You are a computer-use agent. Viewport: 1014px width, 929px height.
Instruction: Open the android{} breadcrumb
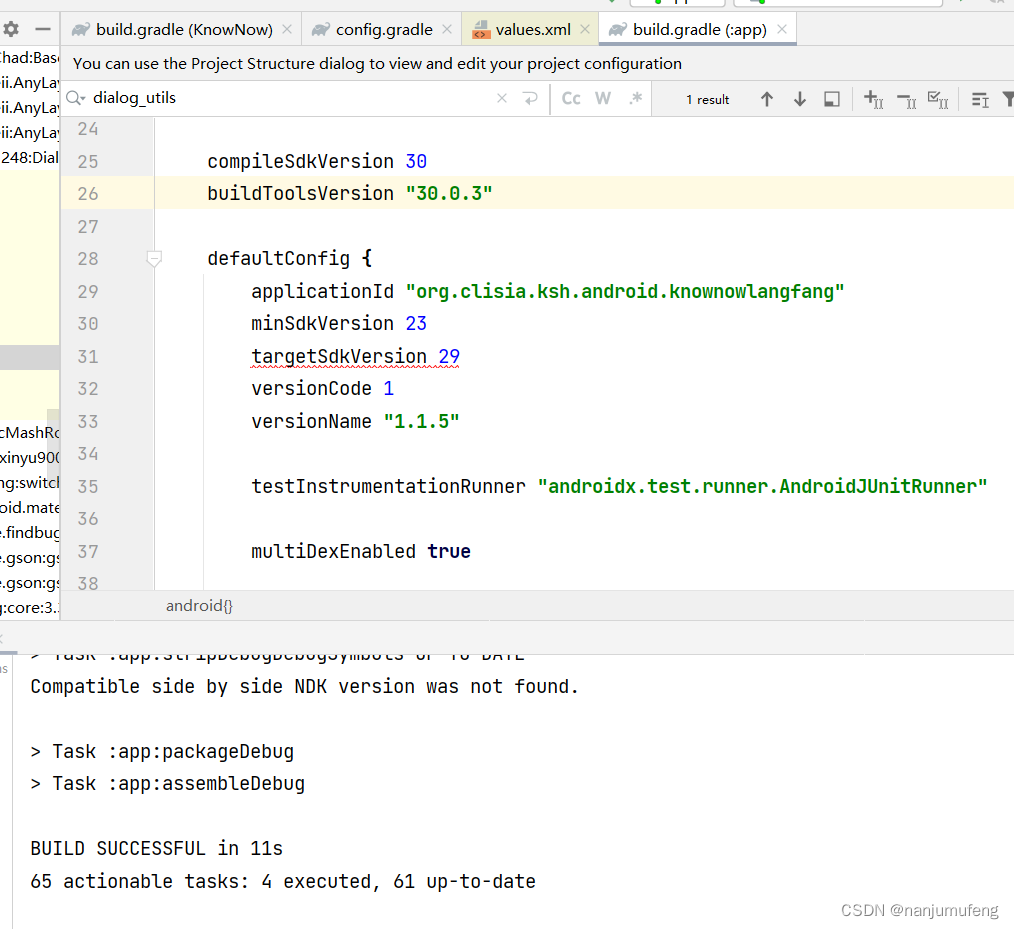(198, 605)
